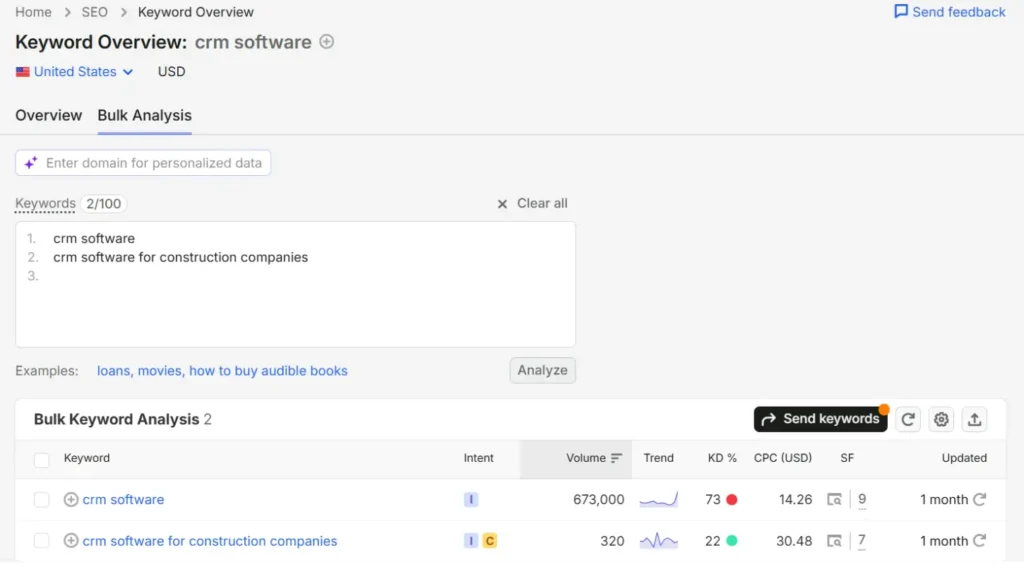Click the CPC (USD) column header
This screenshot has width=1024, height=572.
point(782,458)
